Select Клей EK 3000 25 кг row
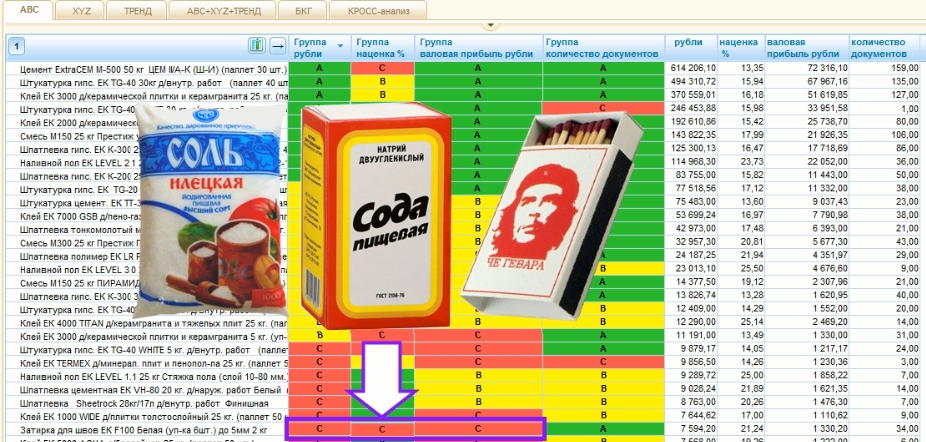 [x=462, y=95]
